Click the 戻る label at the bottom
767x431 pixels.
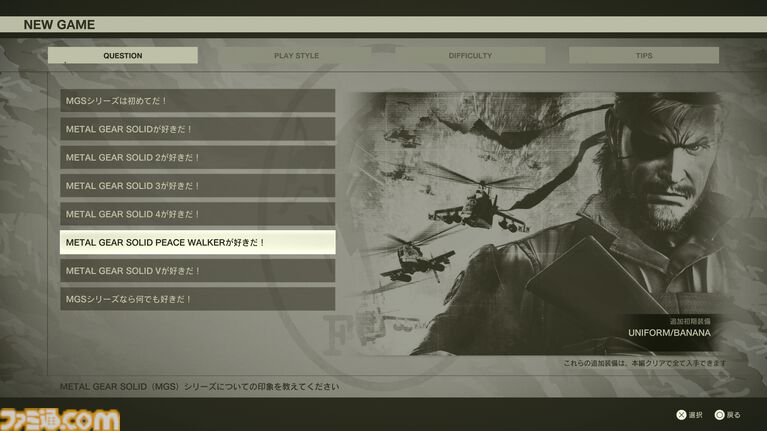(733, 415)
